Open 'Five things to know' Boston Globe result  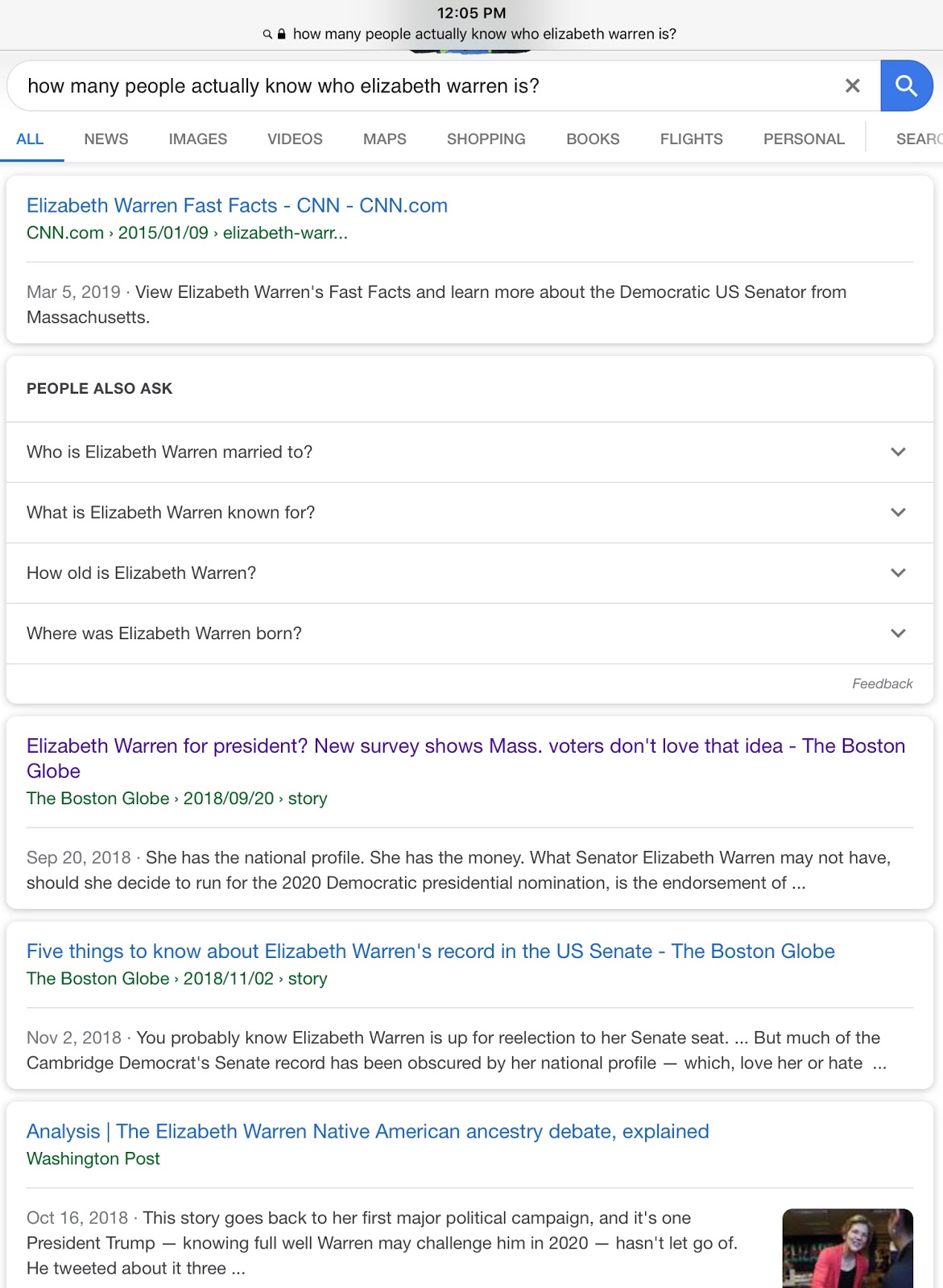431,951
